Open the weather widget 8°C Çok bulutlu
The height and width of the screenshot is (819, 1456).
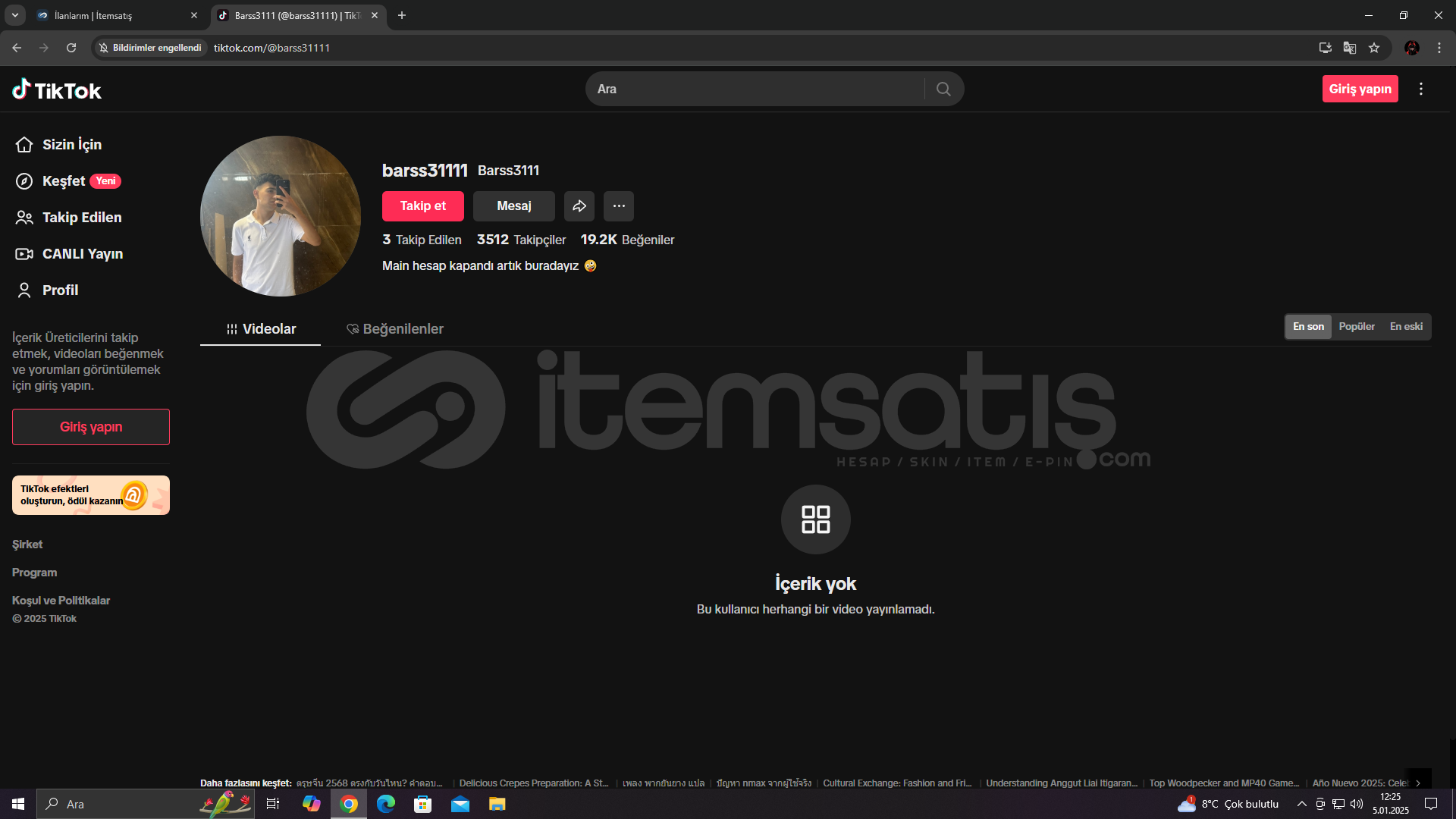(x=1228, y=804)
